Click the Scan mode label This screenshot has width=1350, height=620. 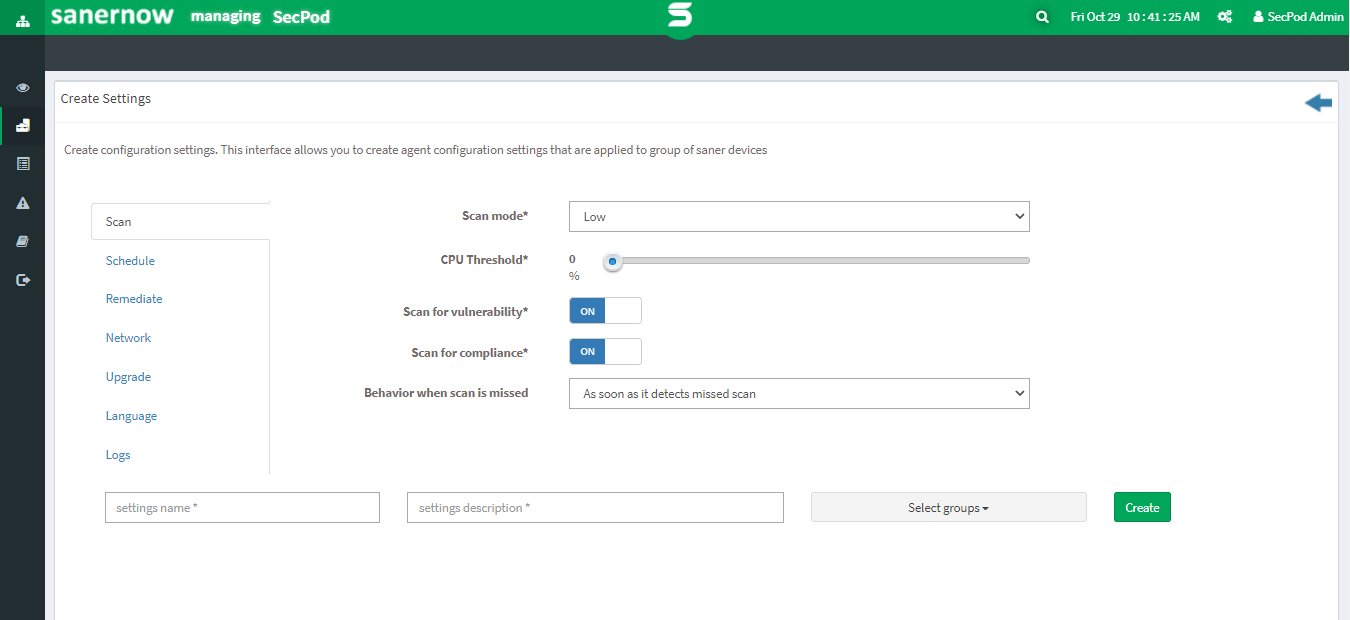click(x=495, y=216)
